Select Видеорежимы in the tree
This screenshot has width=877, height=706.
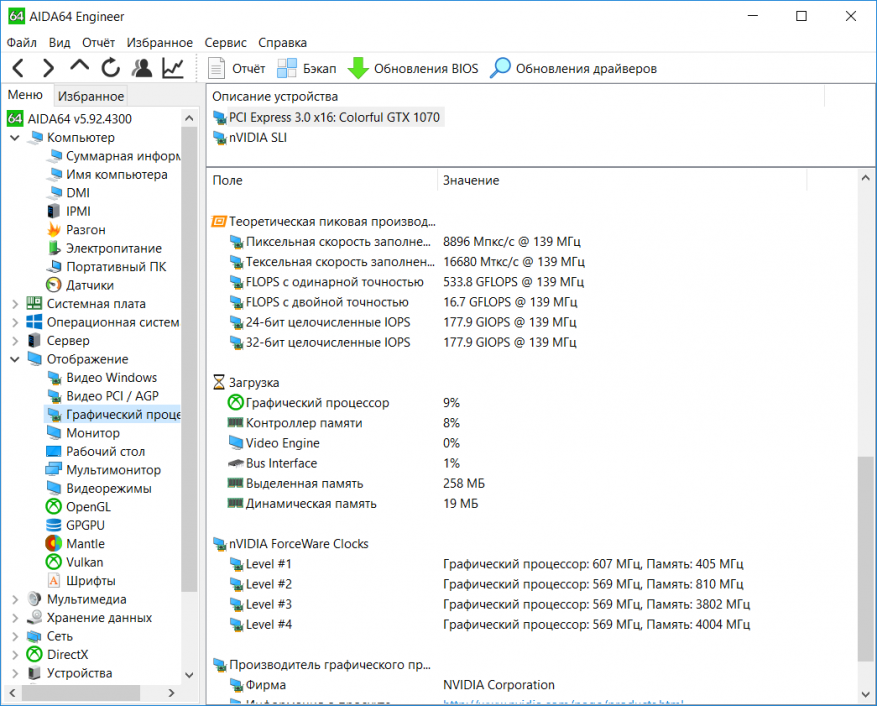[x=99, y=488]
